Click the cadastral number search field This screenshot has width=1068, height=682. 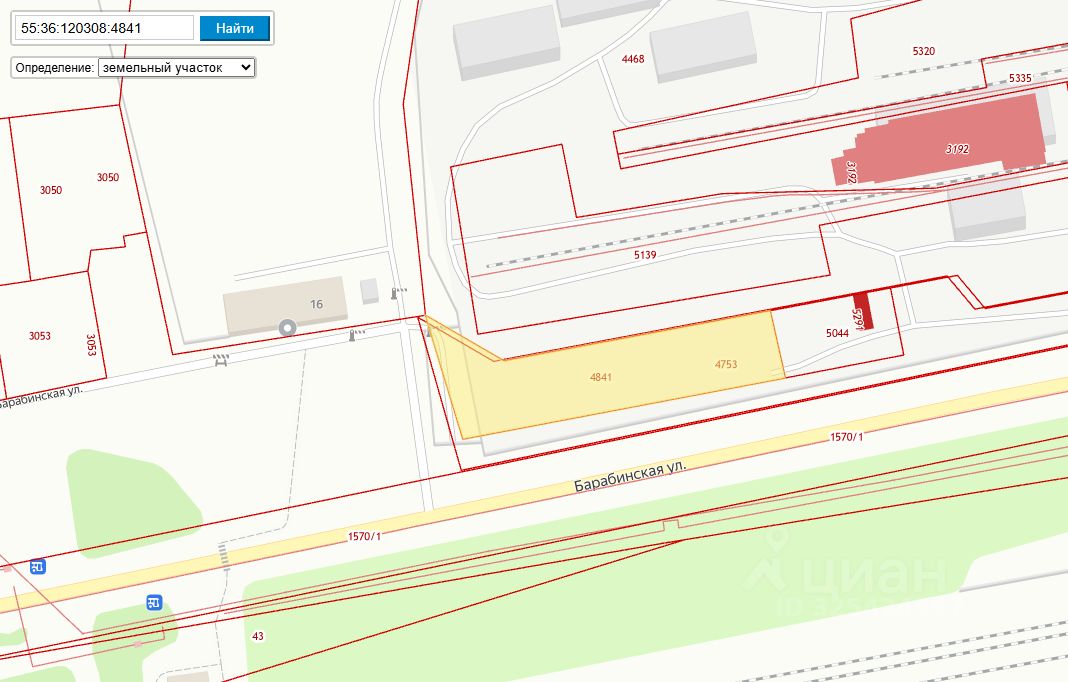[x=103, y=28]
